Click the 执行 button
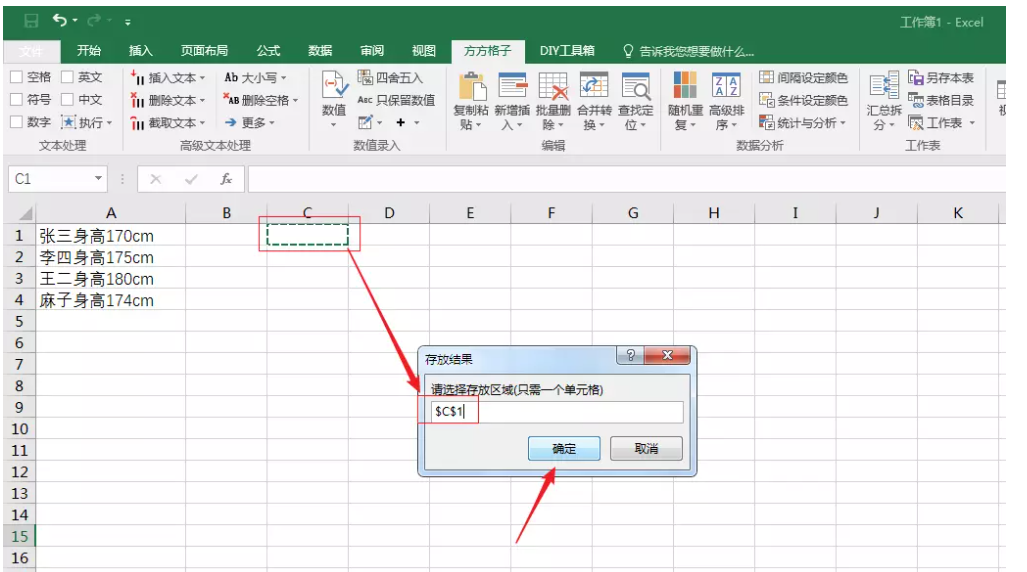This screenshot has height=572, width=1027. [86, 123]
